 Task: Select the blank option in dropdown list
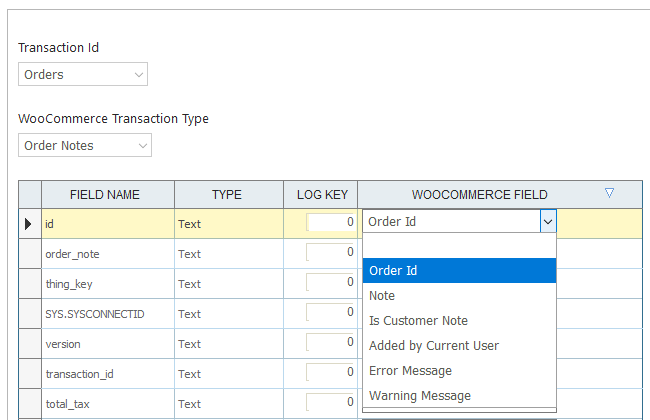(x=459, y=246)
